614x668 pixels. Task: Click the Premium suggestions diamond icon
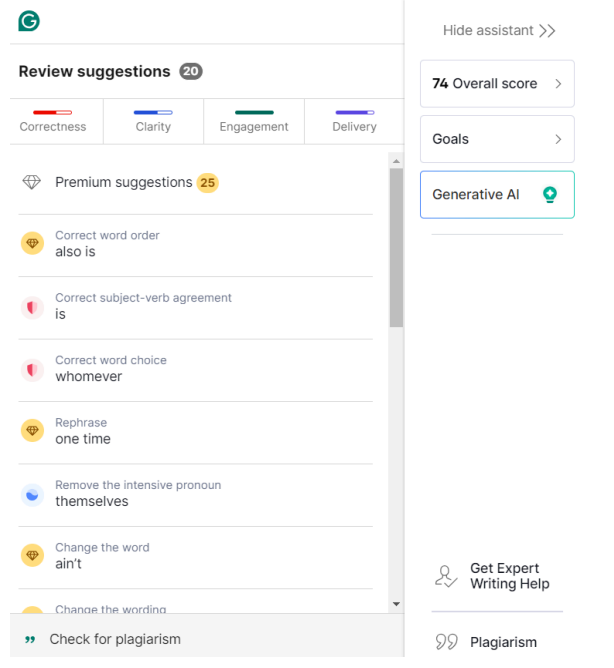(32, 182)
